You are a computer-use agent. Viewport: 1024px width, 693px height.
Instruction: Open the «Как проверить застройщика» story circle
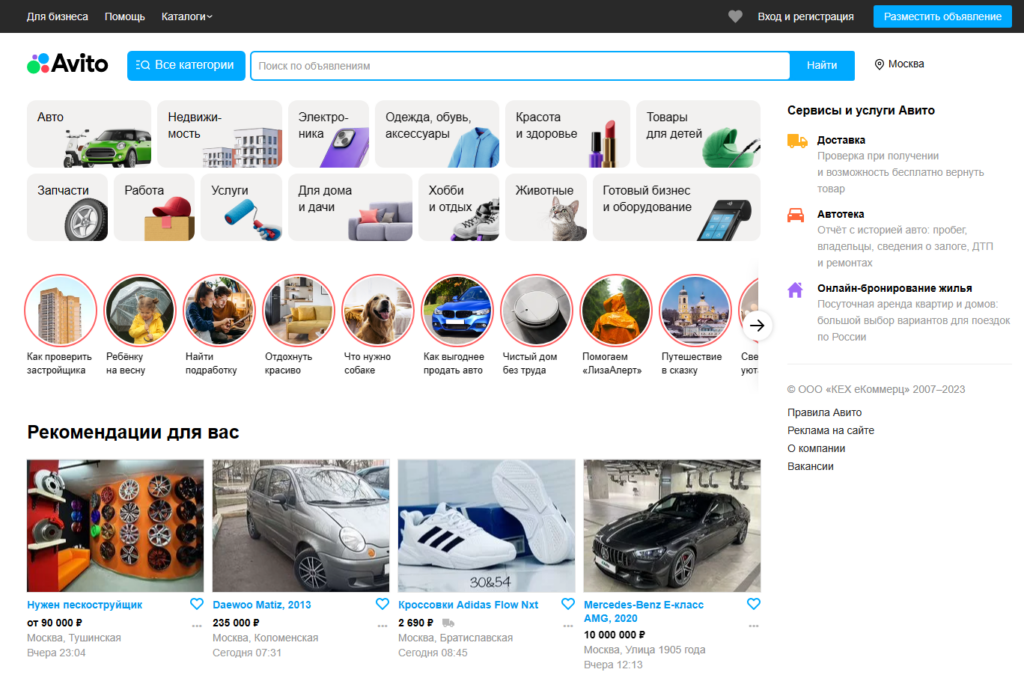pos(61,310)
